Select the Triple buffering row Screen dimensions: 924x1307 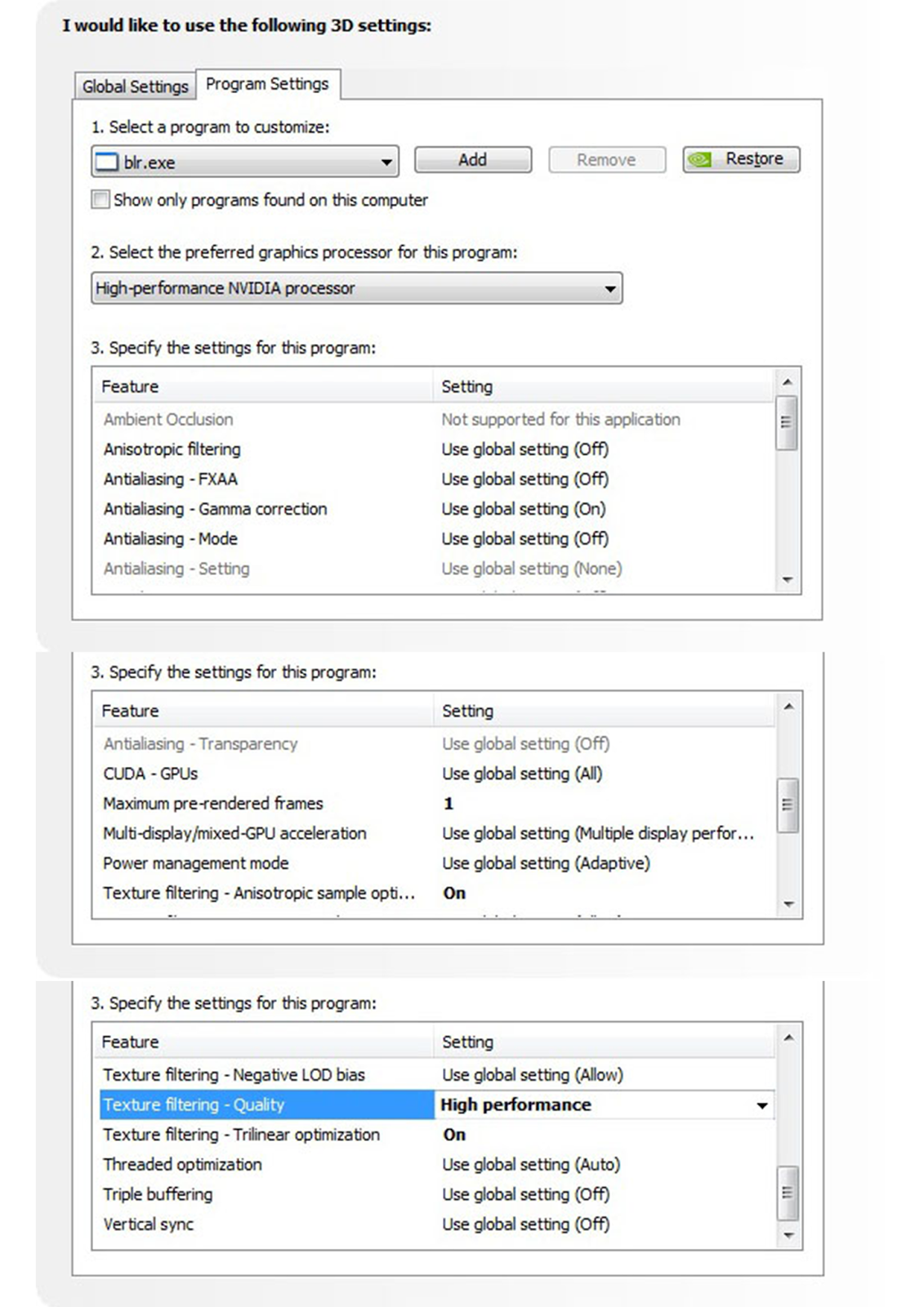433,1194
